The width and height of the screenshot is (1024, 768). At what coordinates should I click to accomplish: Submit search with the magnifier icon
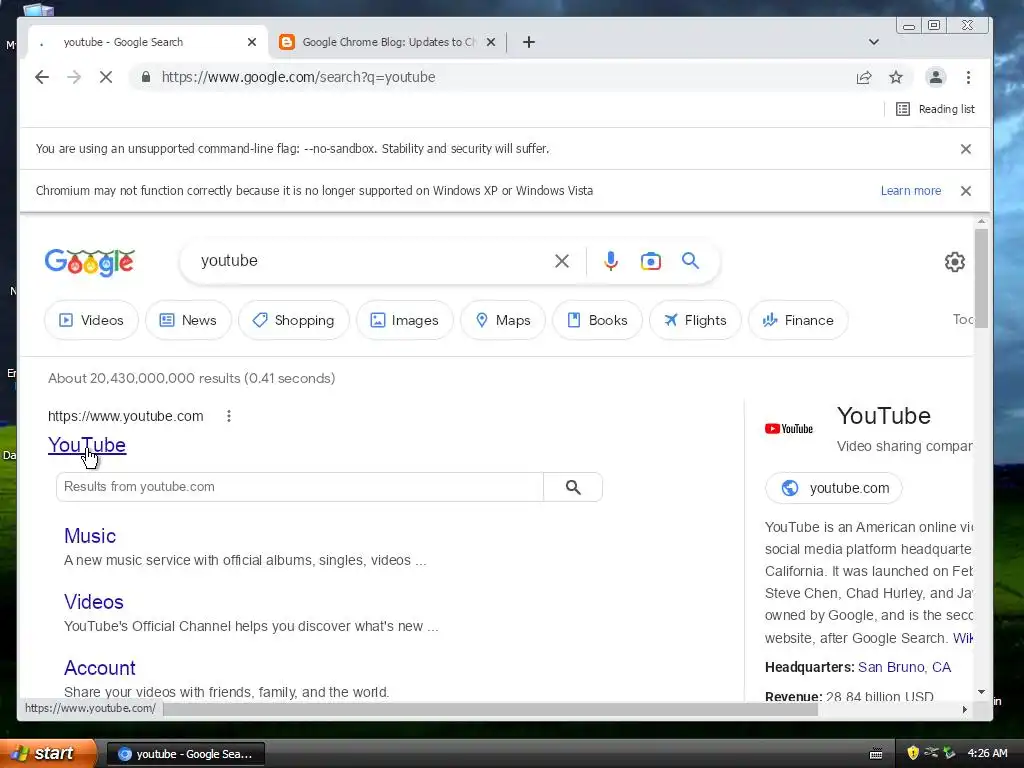(690, 261)
